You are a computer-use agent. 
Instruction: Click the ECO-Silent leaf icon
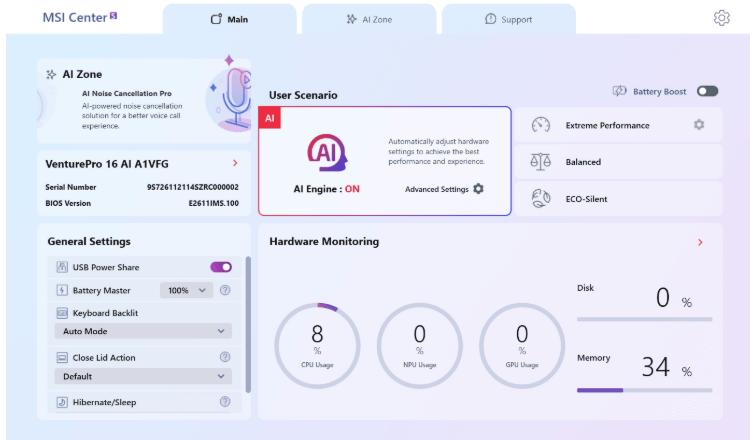coord(540,198)
